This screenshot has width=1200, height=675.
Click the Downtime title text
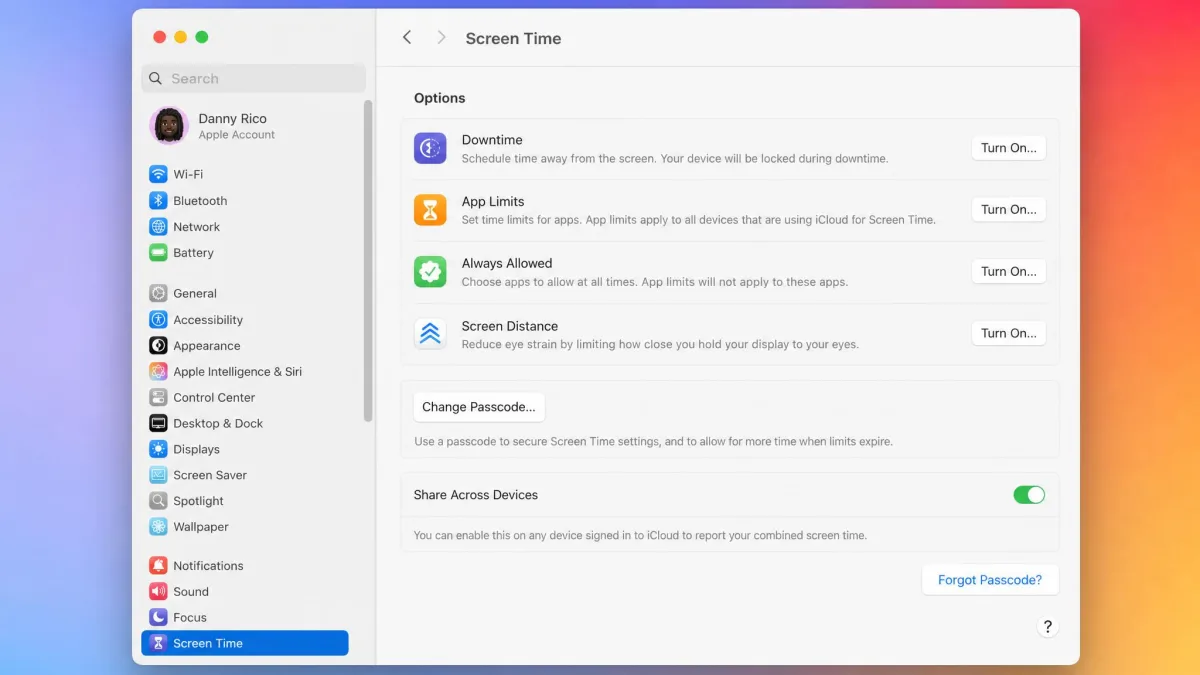[492, 140]
